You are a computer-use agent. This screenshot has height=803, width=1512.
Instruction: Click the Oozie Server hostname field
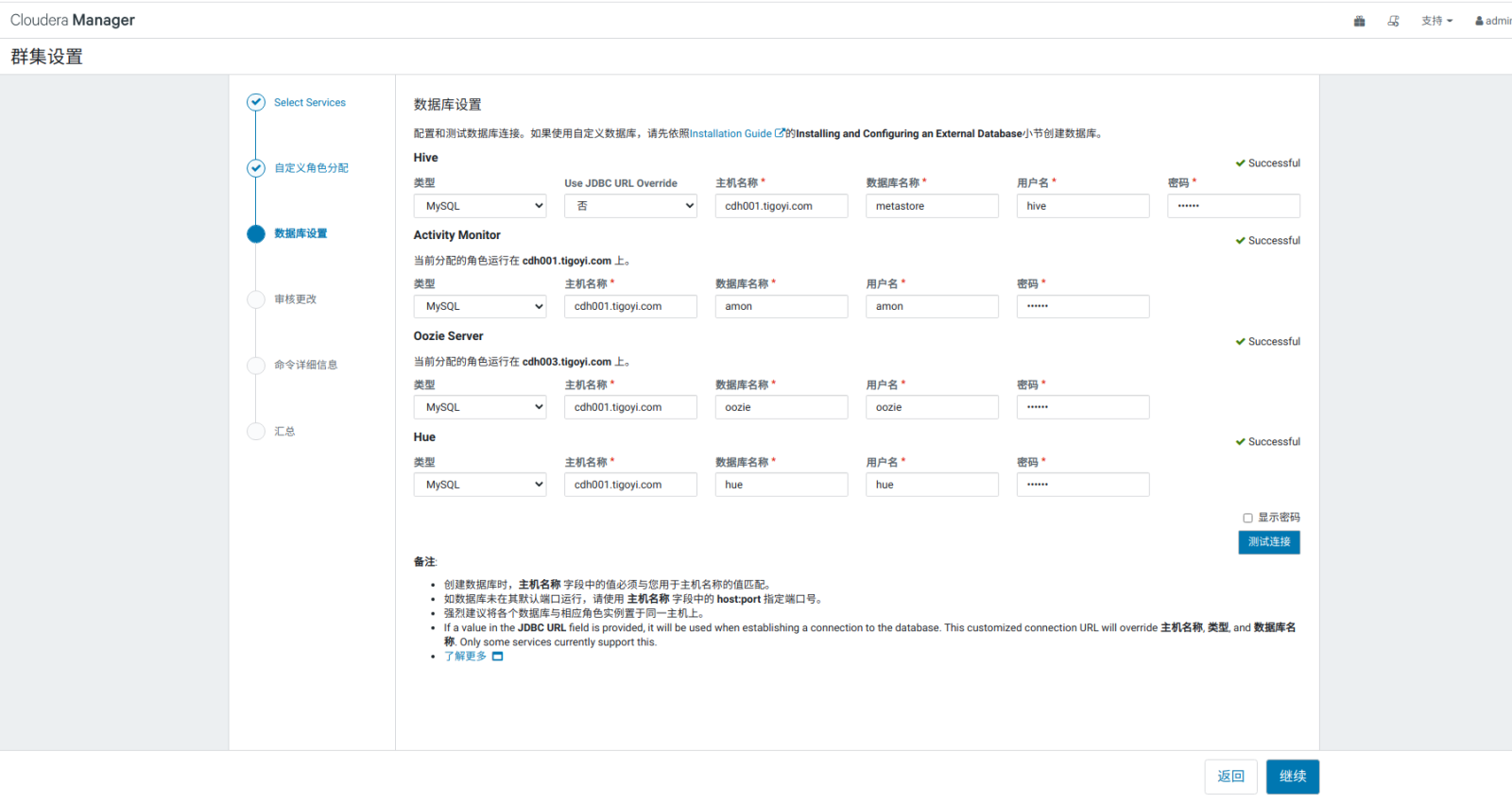[630, 407]
